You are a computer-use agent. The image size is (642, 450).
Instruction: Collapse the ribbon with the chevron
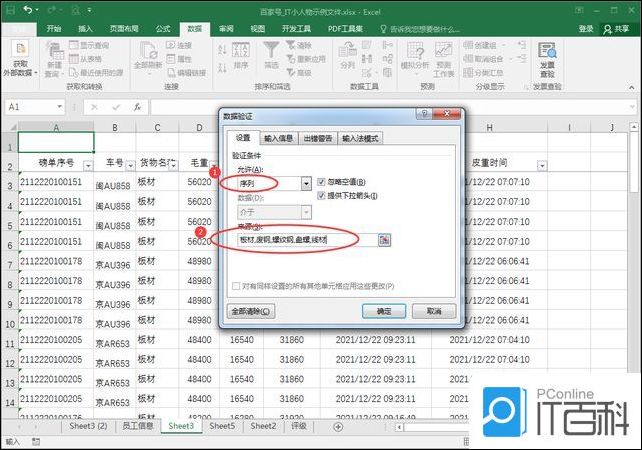pyautogui.click(x=632, y=88)
